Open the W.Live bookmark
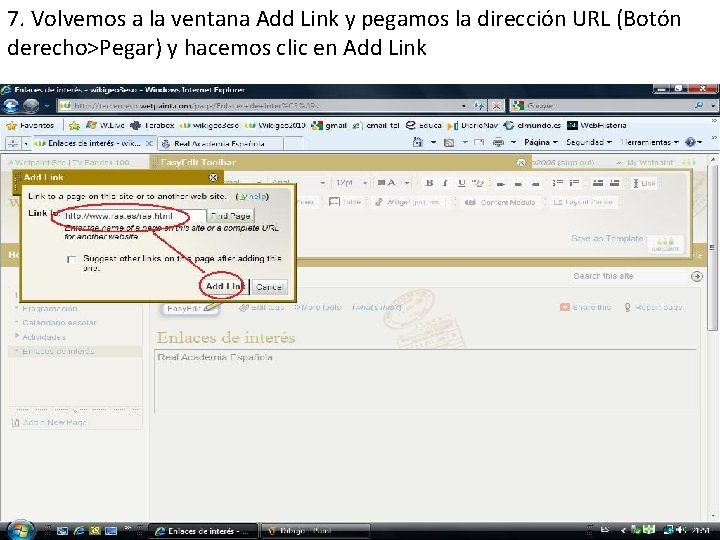The image size is (720, 540). coord(106,125)
